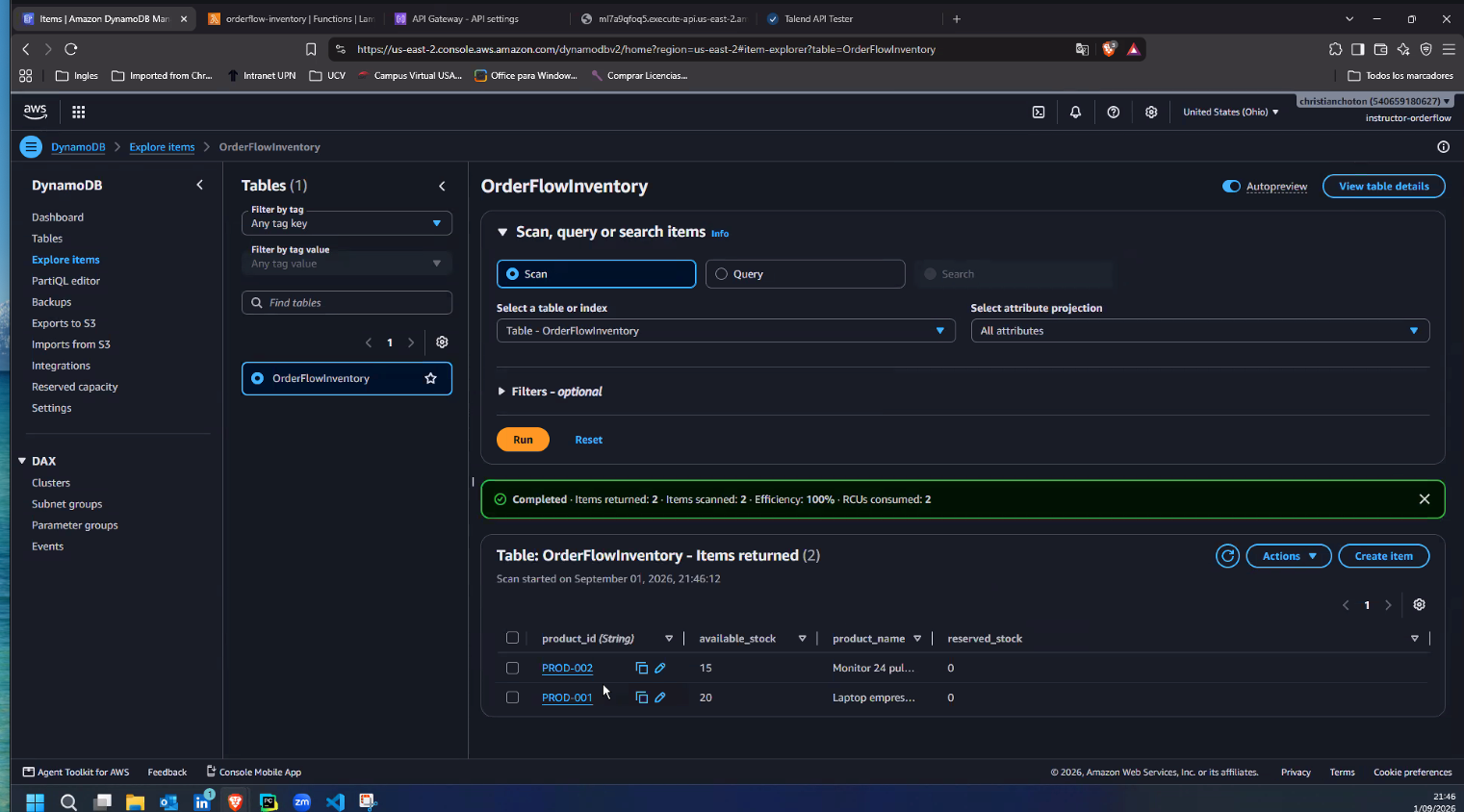Copy the PROD-002 item
This screenshot has height=812, width=1464.
641,668
